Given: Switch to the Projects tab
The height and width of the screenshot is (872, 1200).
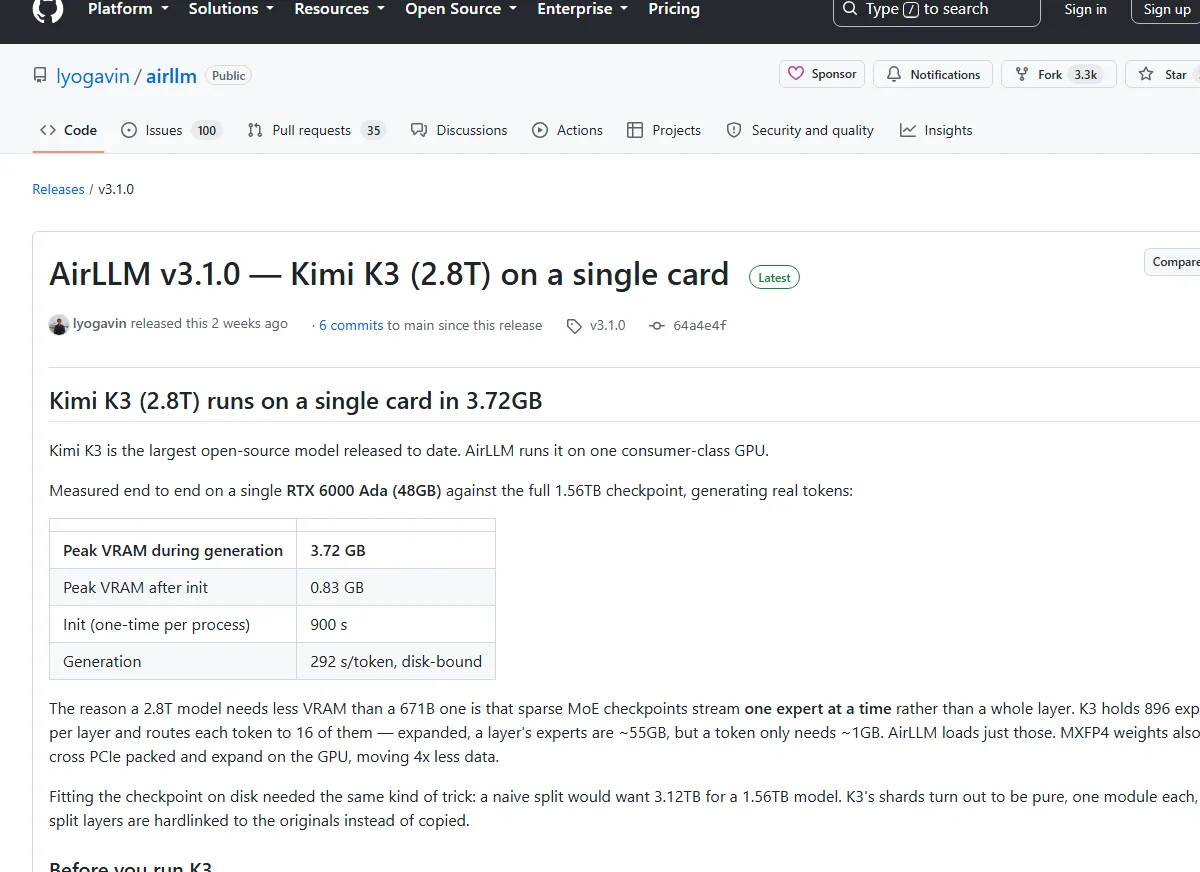Looking at the screenshot, I should click(664, 130).
